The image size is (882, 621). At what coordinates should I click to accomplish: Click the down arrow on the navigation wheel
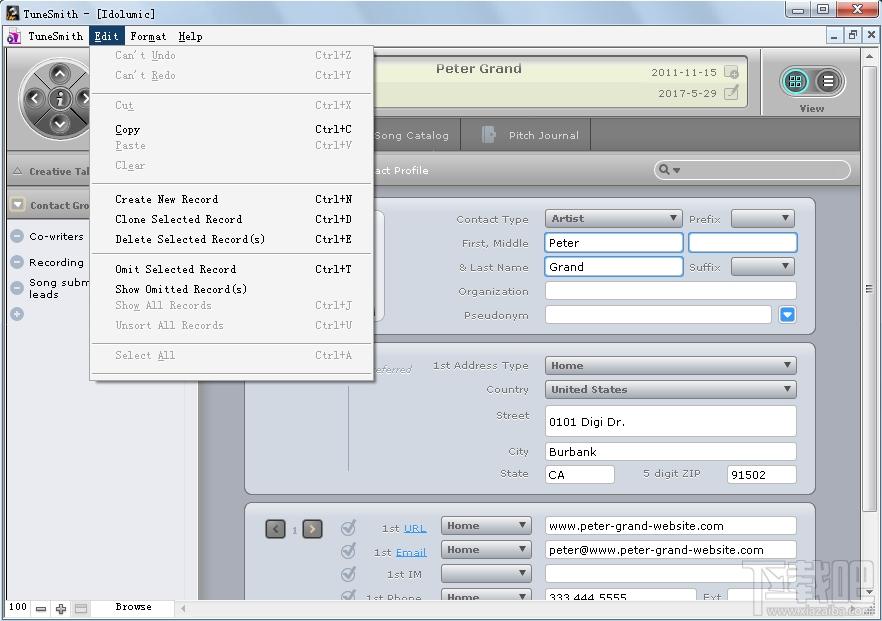pyautogui.click(x=60, y=123)
